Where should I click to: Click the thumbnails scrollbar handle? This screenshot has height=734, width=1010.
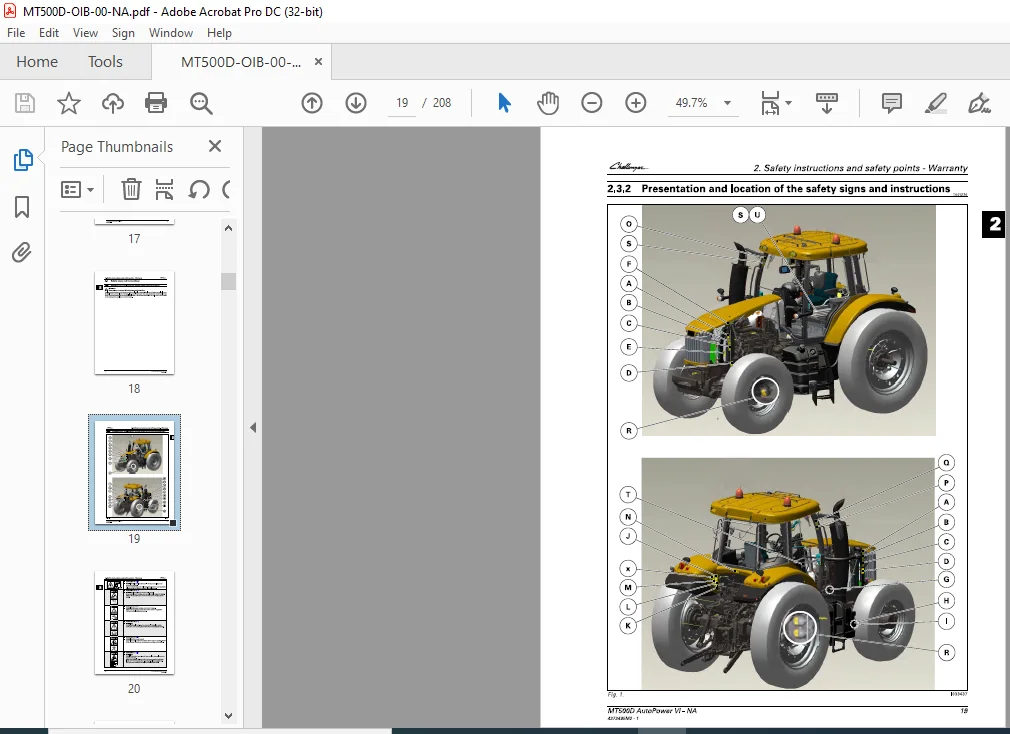[x=228, y=281]
